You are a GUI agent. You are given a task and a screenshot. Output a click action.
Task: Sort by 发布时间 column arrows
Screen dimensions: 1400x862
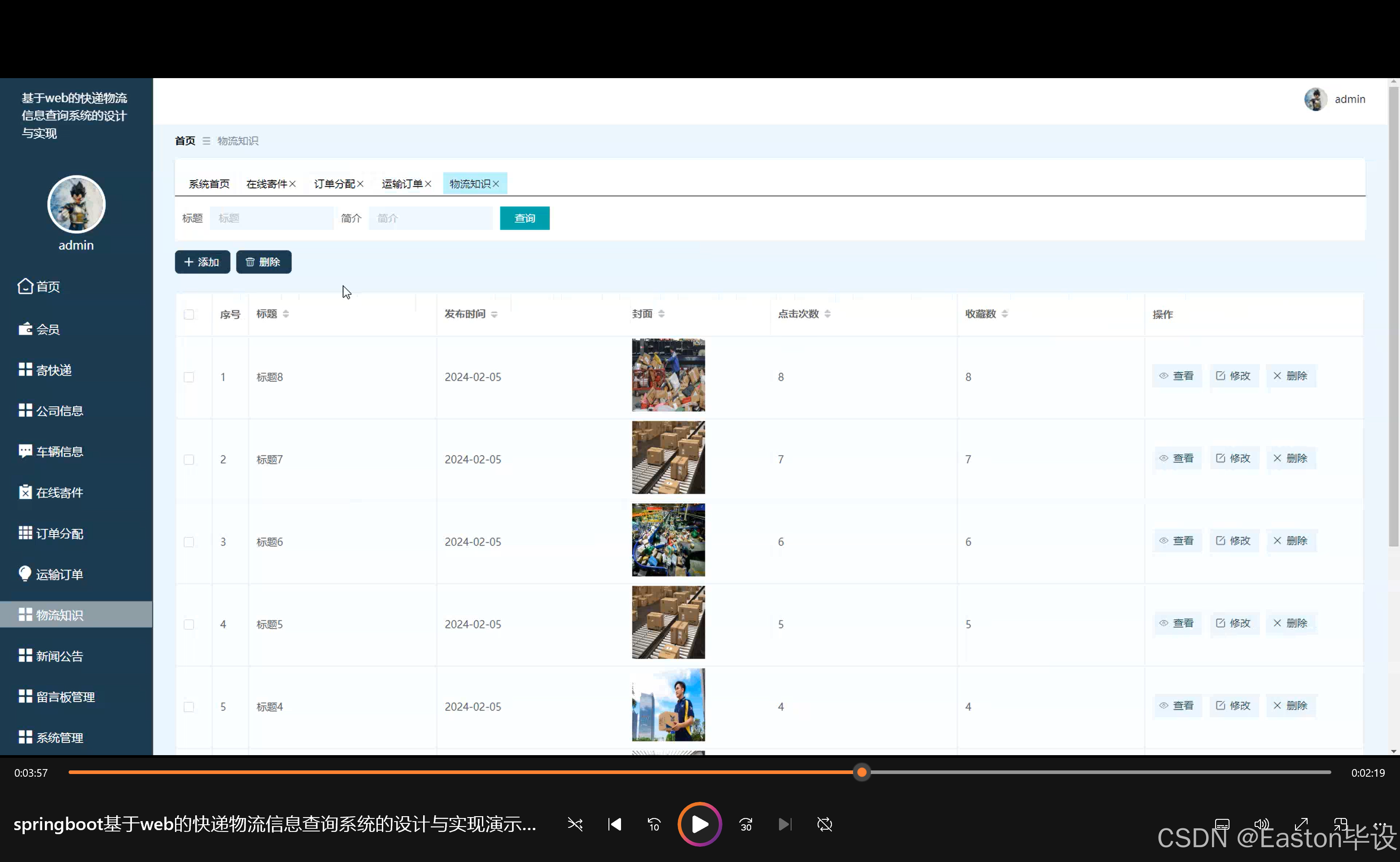coord(494,314)
